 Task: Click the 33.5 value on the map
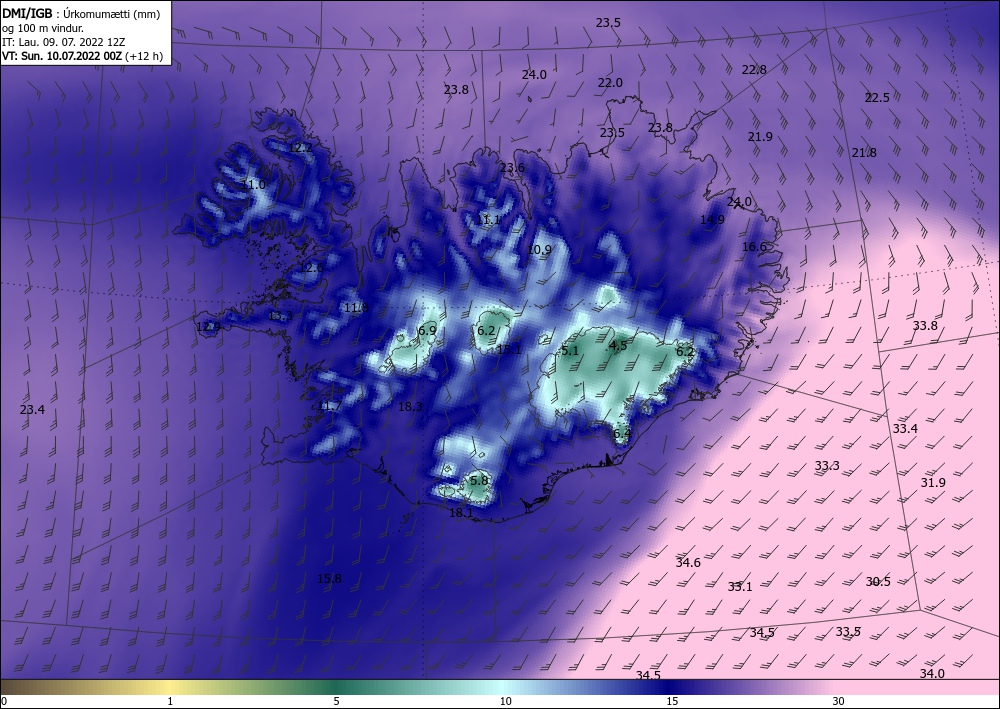click(x=848, y=632)
